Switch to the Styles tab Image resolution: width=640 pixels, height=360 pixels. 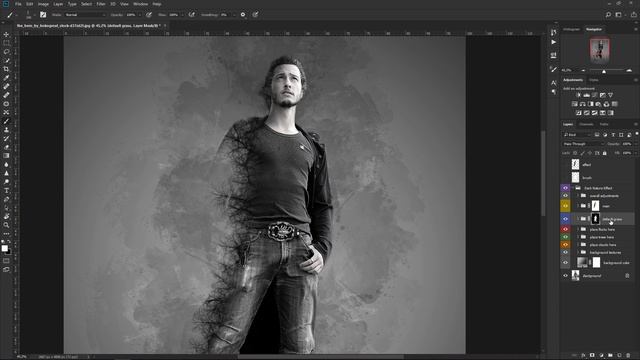point(594,80)
